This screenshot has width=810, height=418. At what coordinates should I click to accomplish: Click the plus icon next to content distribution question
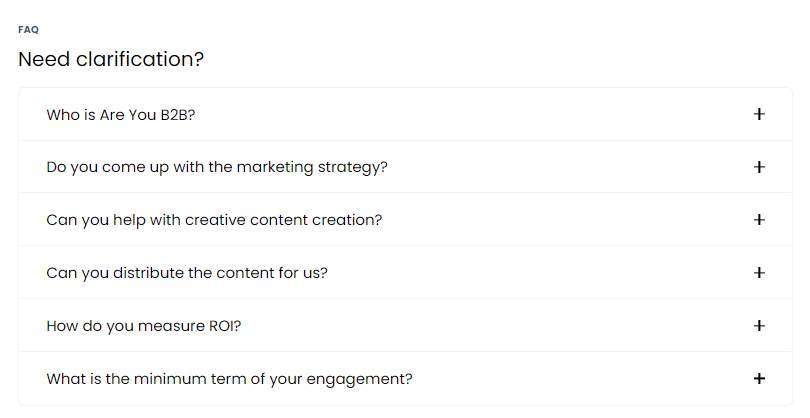point(759,272)
